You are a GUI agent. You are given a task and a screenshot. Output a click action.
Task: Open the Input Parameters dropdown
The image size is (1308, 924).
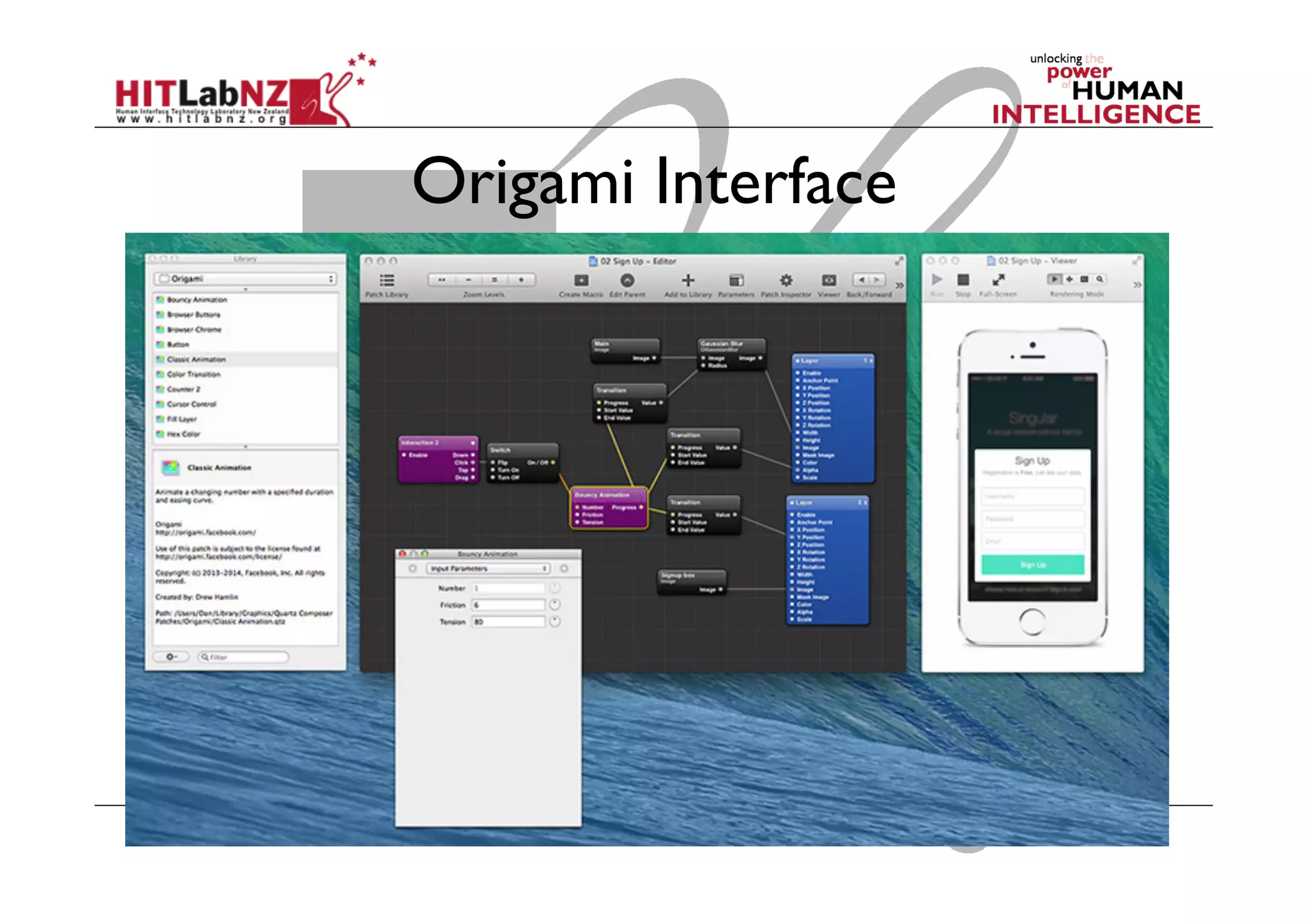489,568
